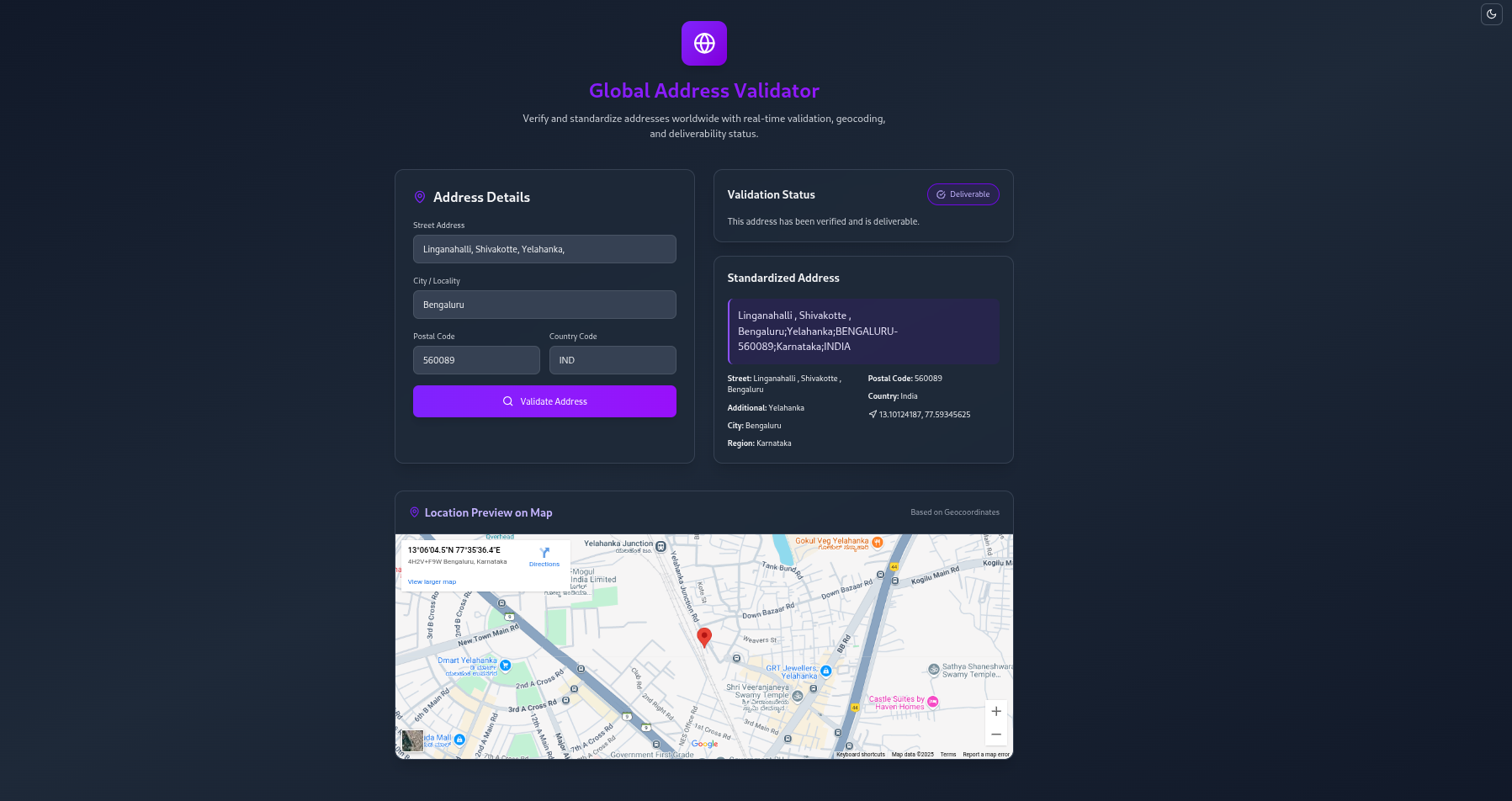Screen dimensions: 1512x801
Task: Click the Street Address input field
Action: (544, 249)
